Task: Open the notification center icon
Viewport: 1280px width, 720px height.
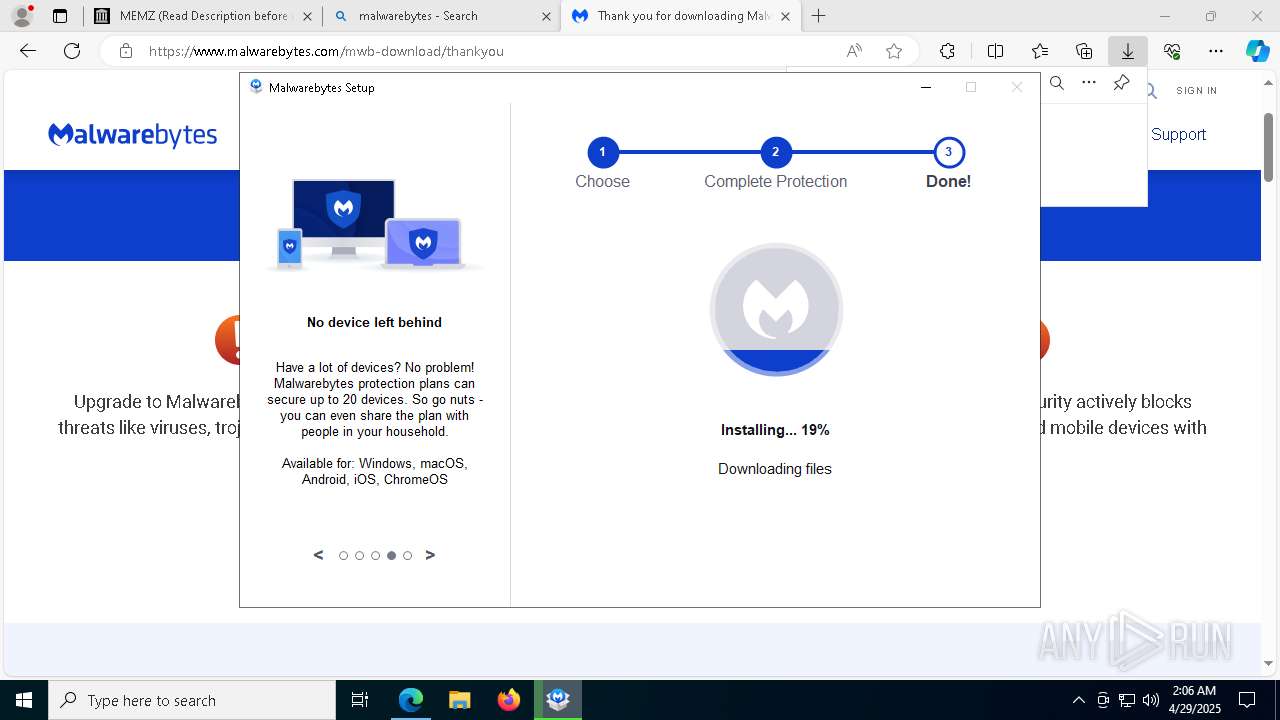Action: click(1247, 700)
